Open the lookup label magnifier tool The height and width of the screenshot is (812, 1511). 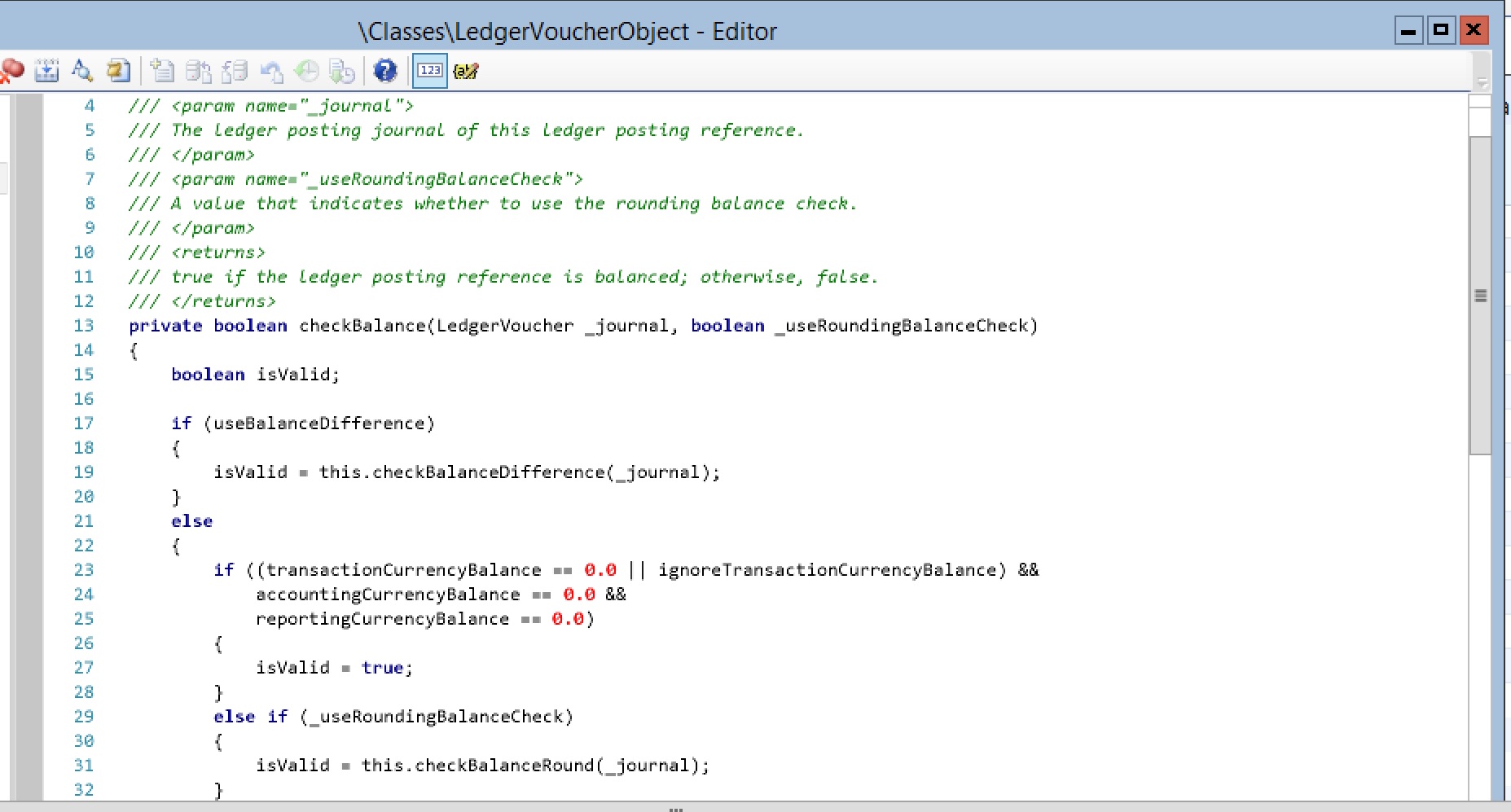82,71
